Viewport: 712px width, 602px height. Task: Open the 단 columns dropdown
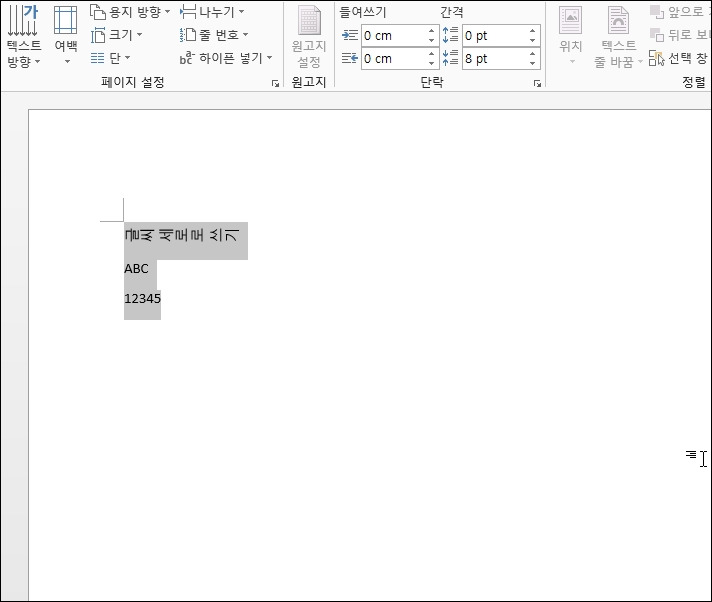110,58
